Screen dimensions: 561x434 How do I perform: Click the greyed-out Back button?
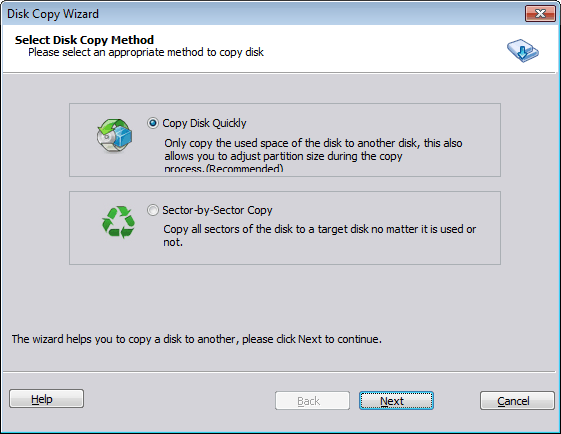(312, 401)
